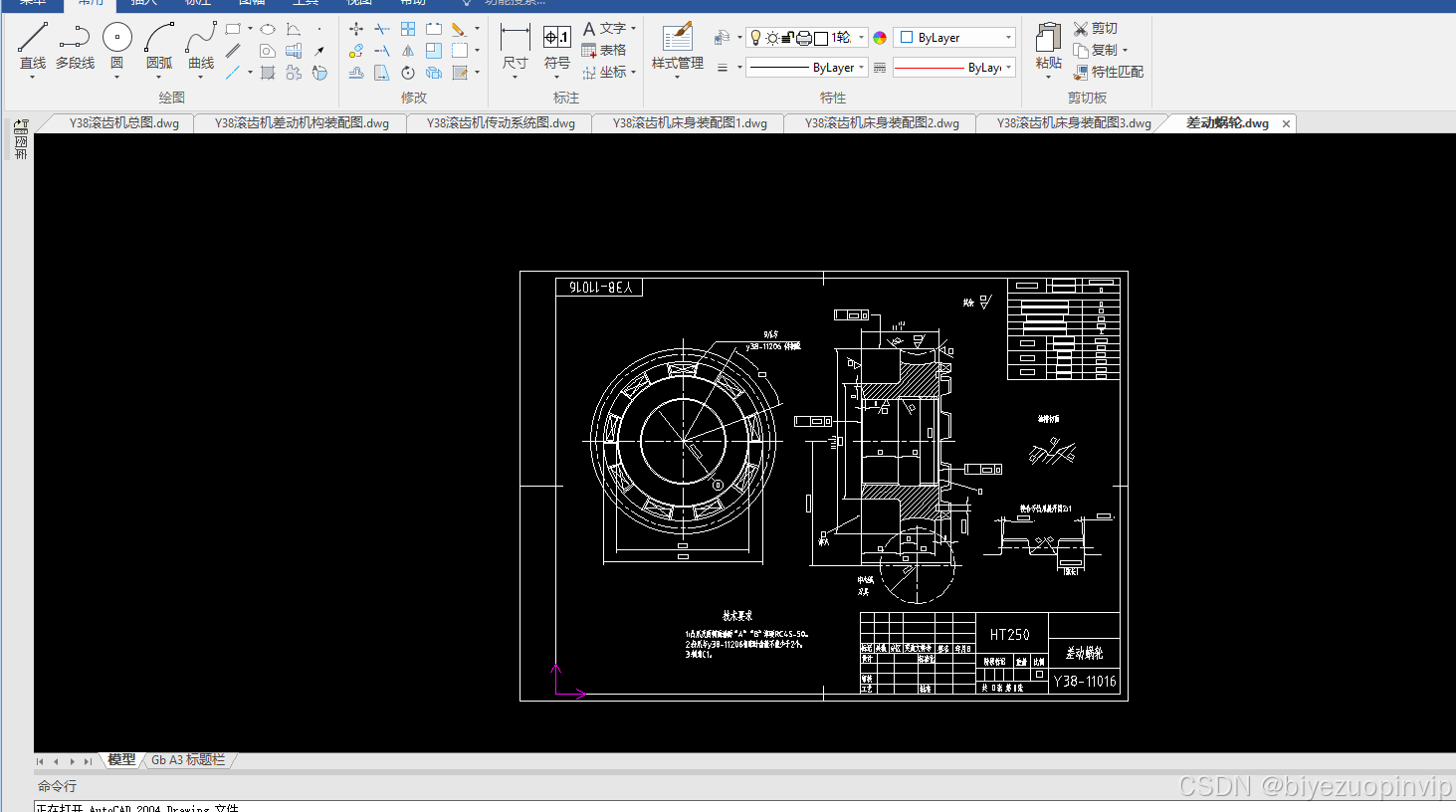Click the 剪切 cut button
This screenshot has height=812, width=1456.
pos(1096,29)
